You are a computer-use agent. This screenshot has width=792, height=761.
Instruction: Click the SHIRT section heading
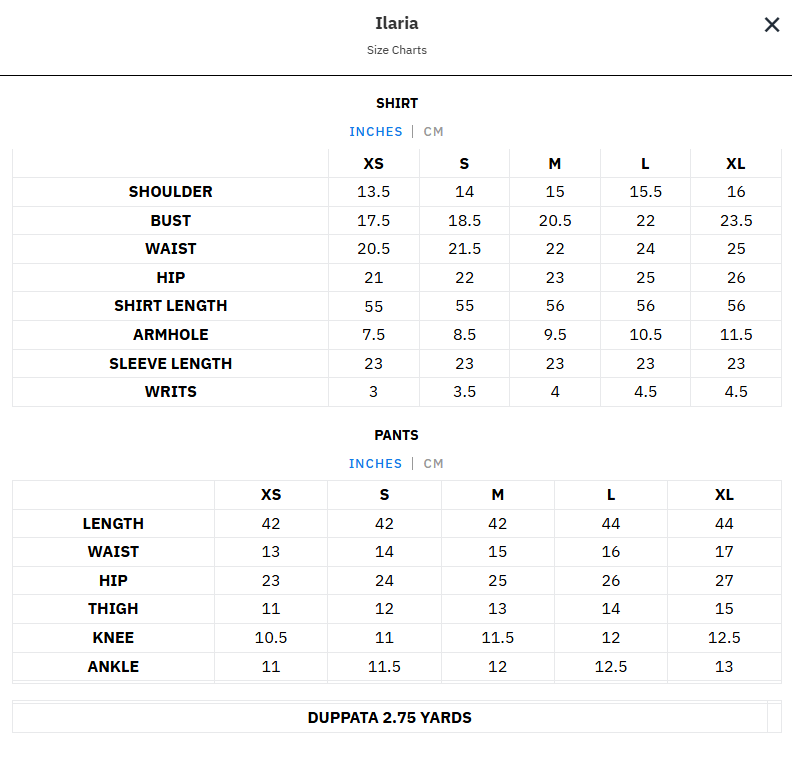(x=397, y=103)
